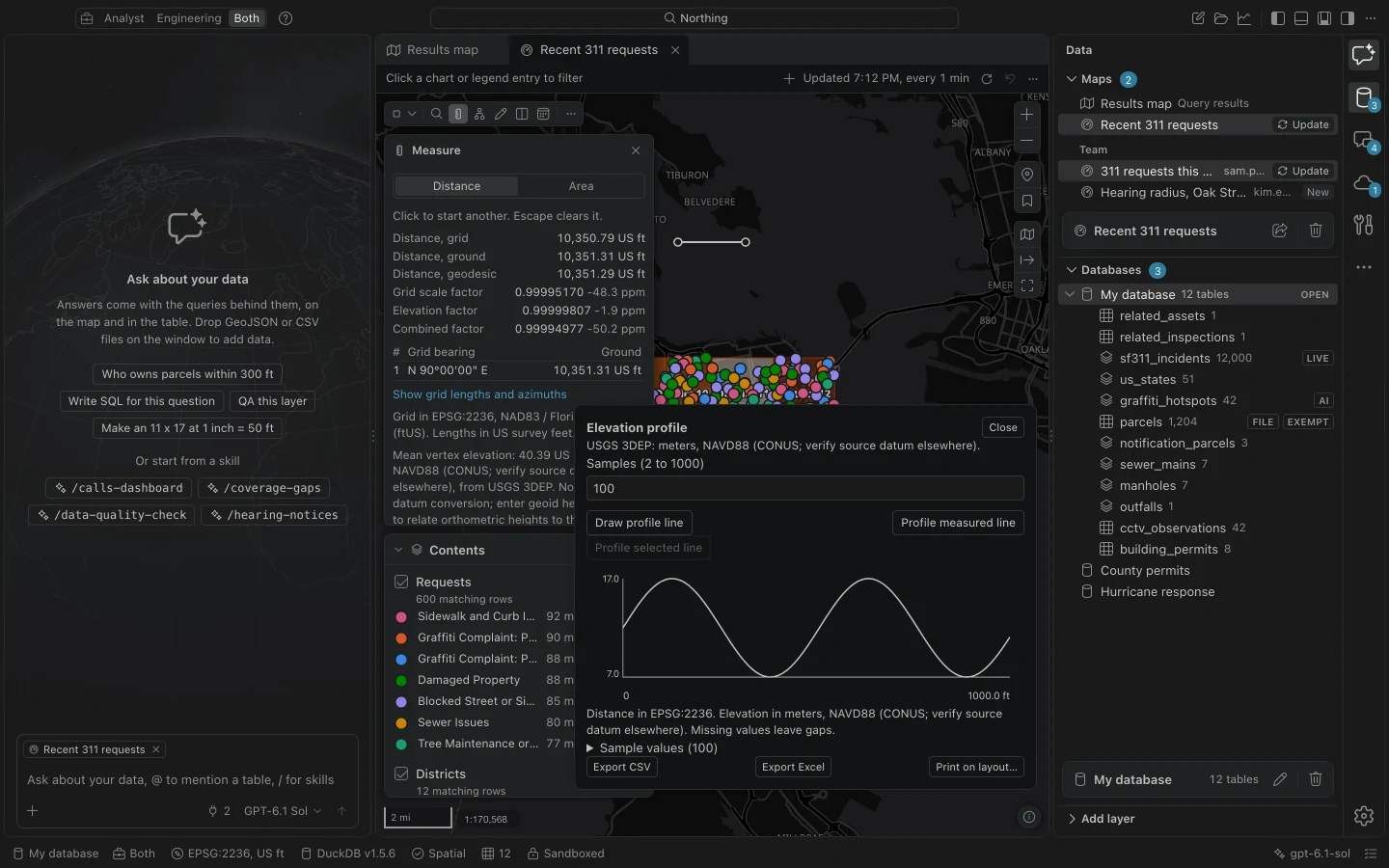Image resolution: width=1389 pixels, height=868 pixels.
Task: Click the orange Graffiti Complaint legend swatch
Action: pyautogui.click(x=401, y=637)
